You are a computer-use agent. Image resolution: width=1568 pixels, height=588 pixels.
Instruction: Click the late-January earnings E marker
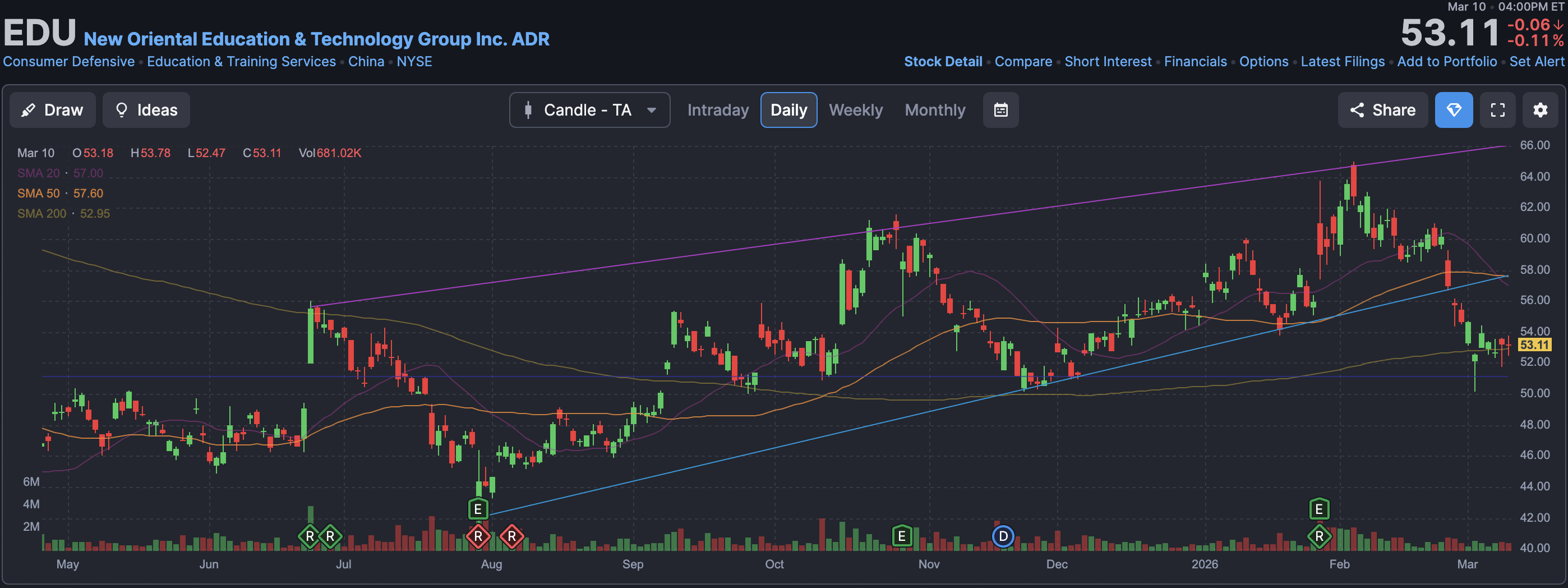tap(1319, 509)
